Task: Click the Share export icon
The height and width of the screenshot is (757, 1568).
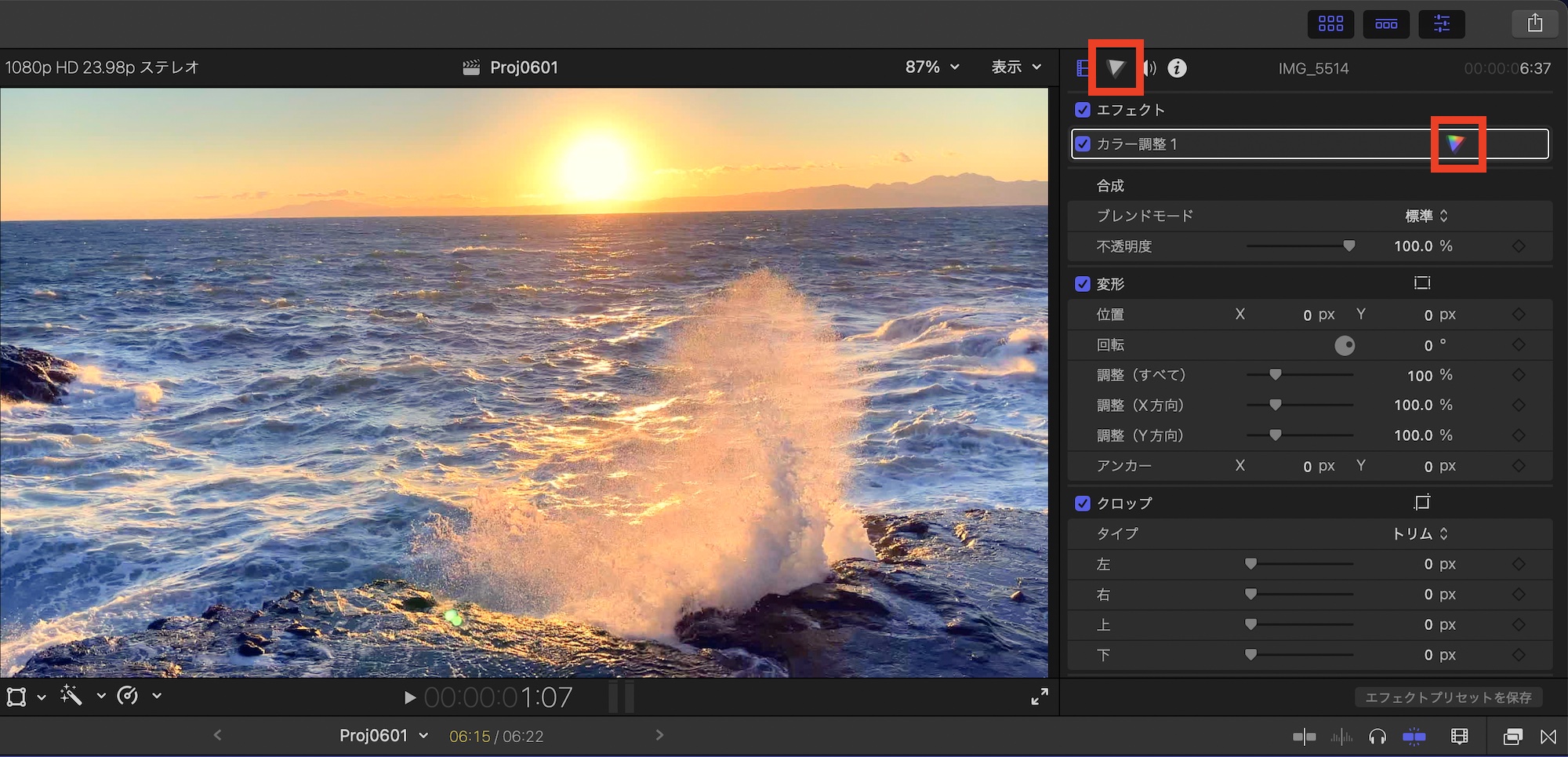Action: 1534,24
